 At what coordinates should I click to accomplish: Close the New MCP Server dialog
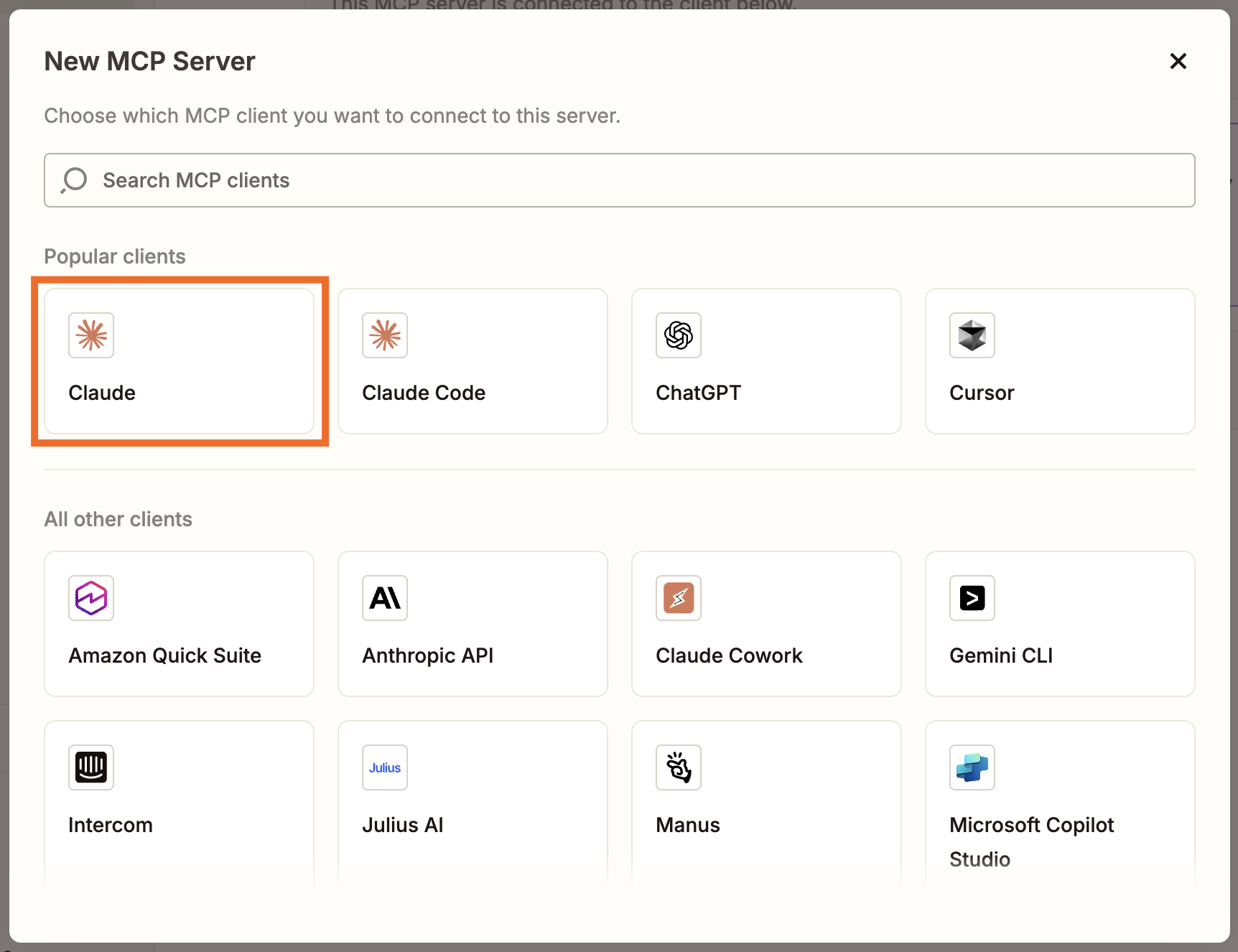click(1178, 61)
